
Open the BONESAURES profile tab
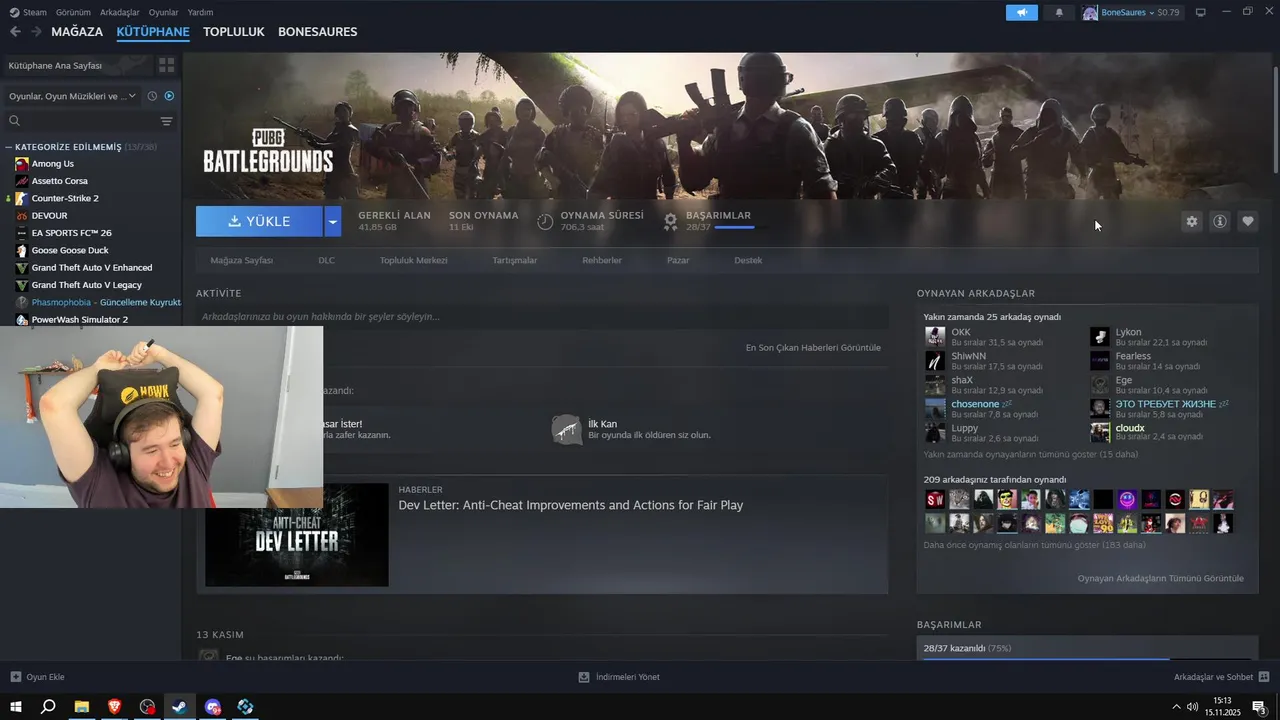pos(317,32)
